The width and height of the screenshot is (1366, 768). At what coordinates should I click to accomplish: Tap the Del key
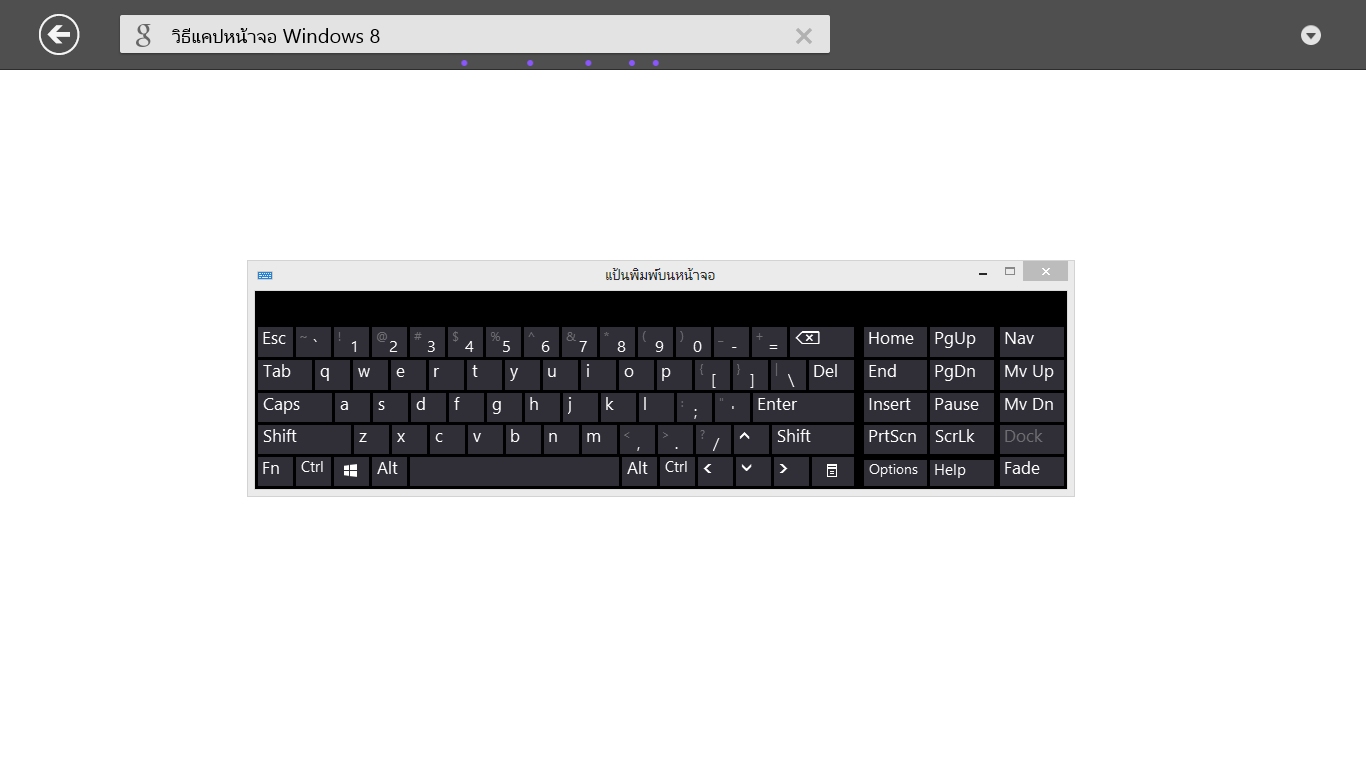tap(831, 375)
